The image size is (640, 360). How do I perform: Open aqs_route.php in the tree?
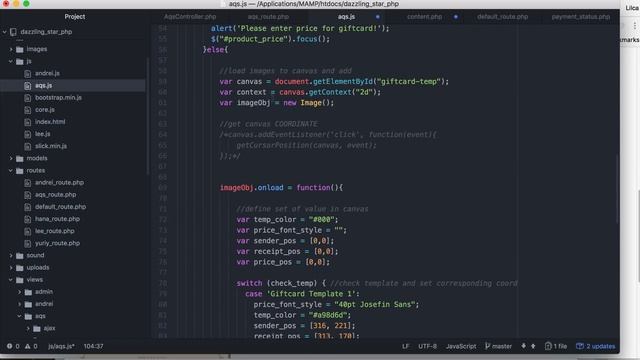[56, 195]
